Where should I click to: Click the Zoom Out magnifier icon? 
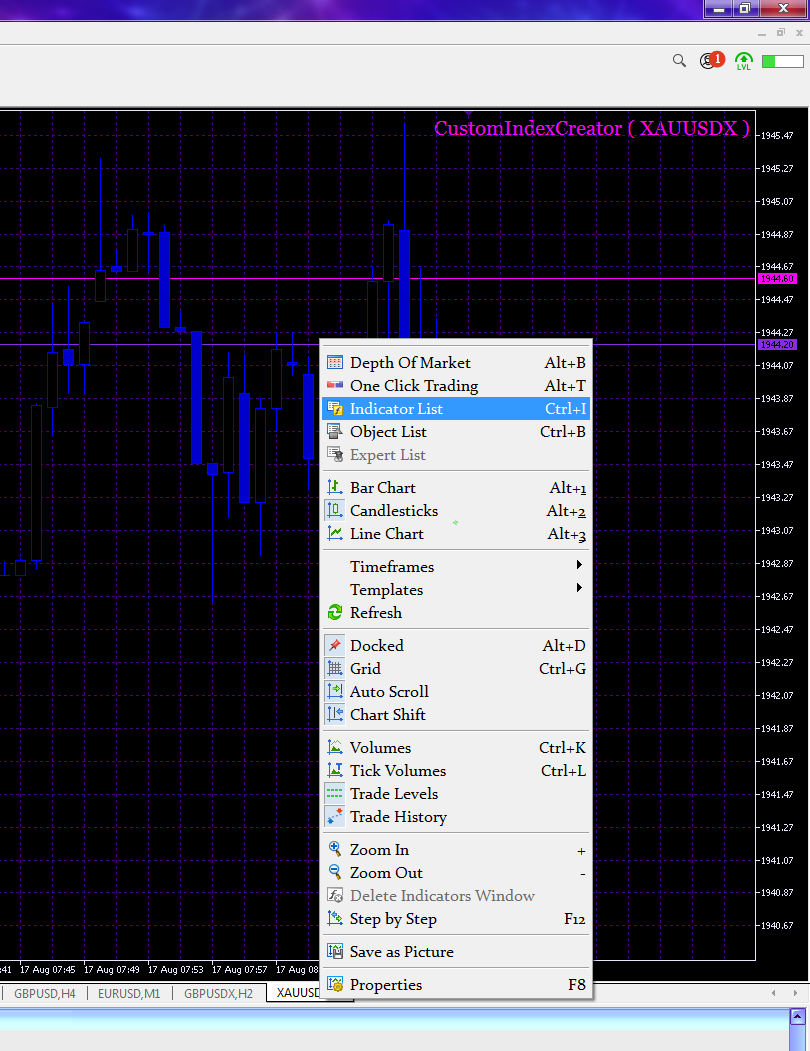(x=335, y=872)
